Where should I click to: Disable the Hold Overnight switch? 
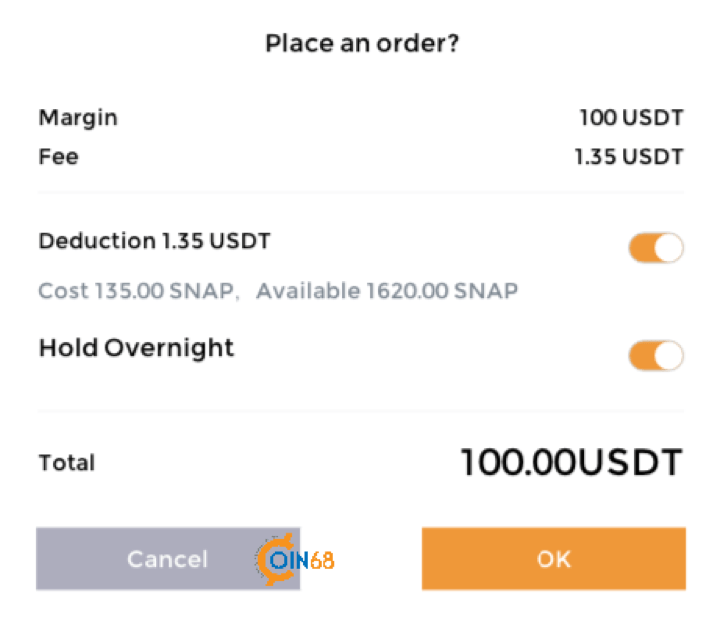(656, 355)
